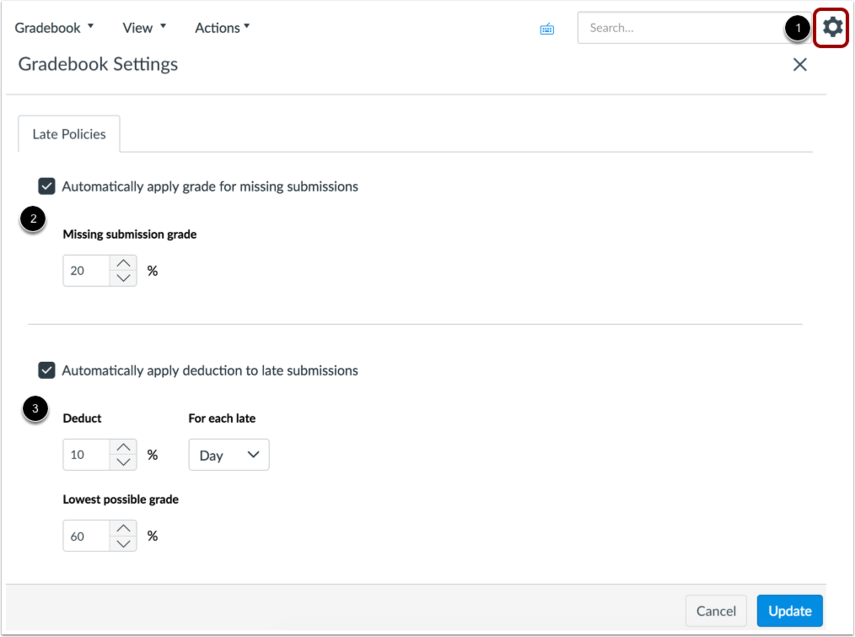The height and width of the screenshot is (637, 855).
Task: Click the missing submission grade field
Action: coord(87,271)
